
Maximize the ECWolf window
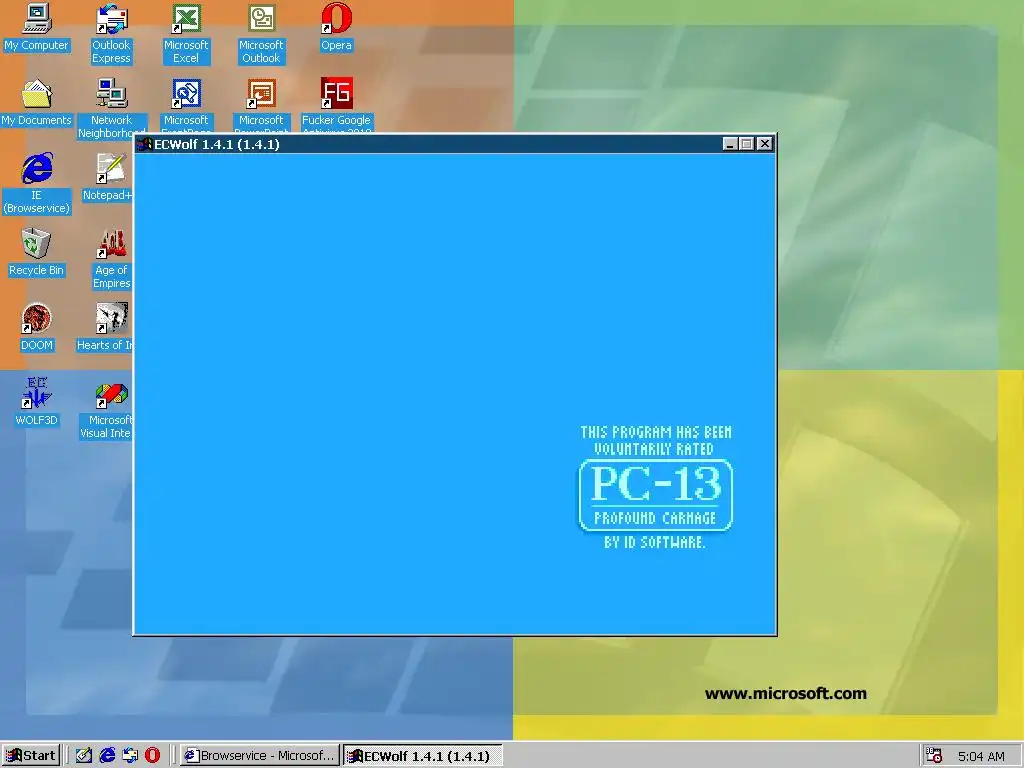click(x=747, y=144)
